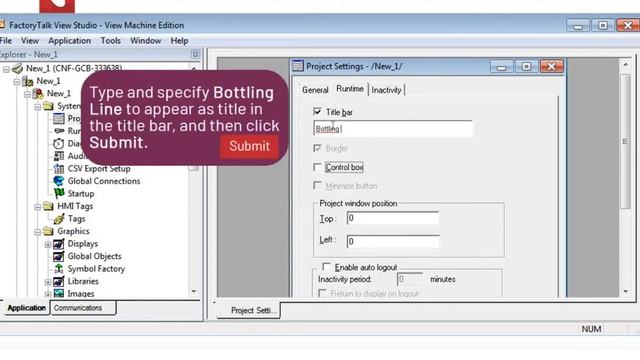Viewport: 640px width, 360px height.
Task: Open the File menu
Action: (x=6, y=41)
